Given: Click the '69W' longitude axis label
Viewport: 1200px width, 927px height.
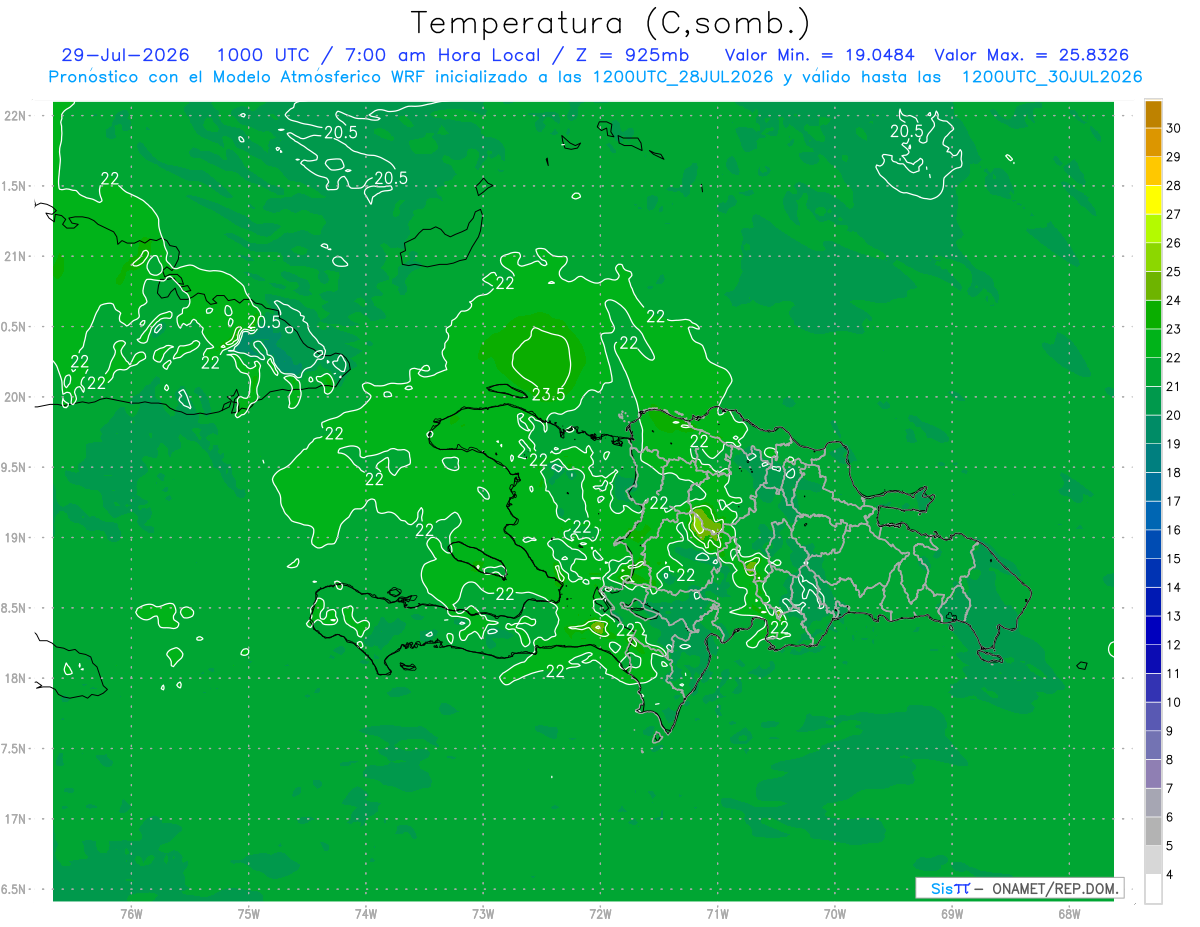Looking at the screenshot, I should [952, 914].
